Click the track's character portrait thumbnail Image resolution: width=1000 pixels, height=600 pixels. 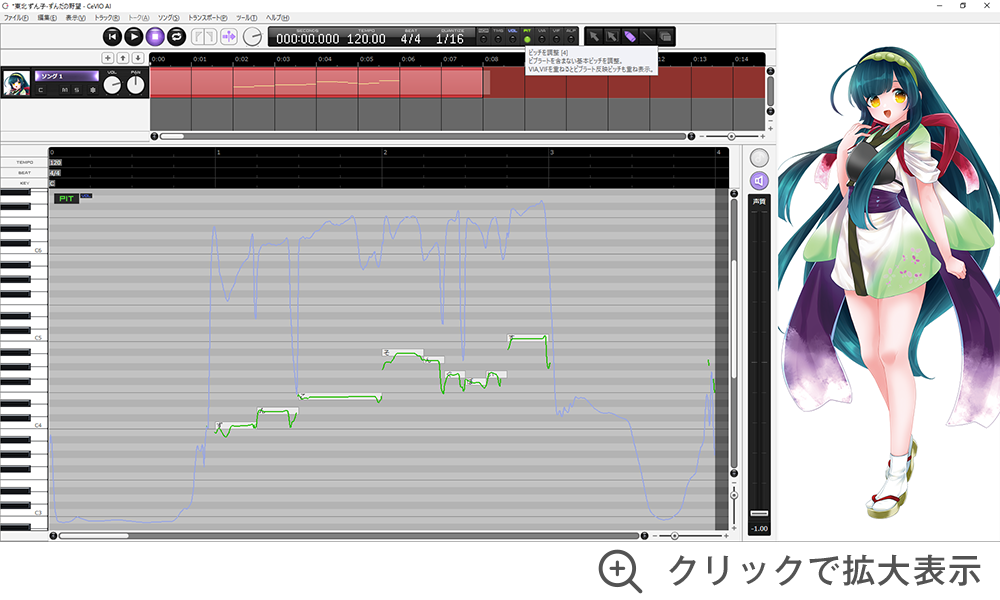point(16,83)
